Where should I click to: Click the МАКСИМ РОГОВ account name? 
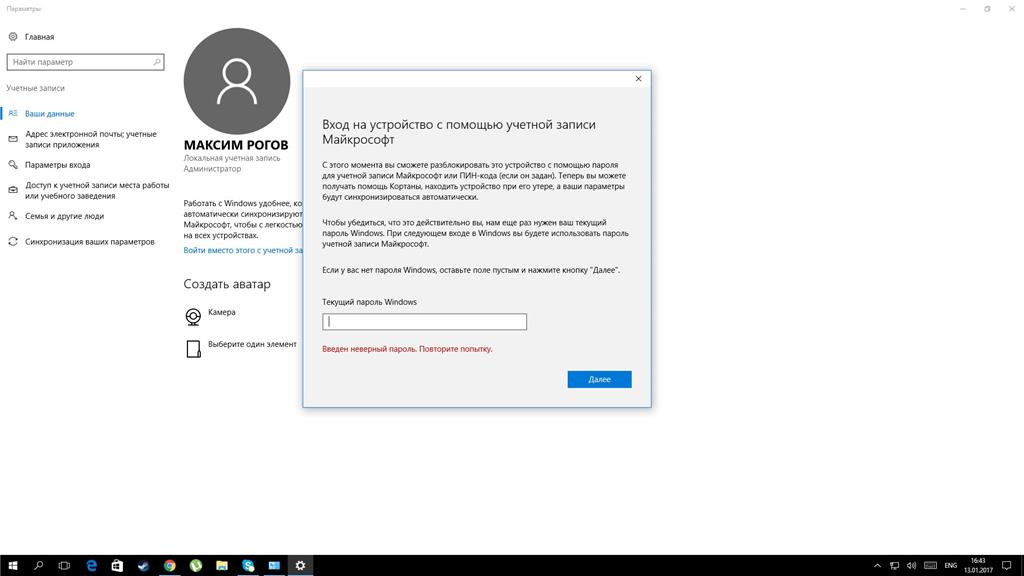point(236,145)
